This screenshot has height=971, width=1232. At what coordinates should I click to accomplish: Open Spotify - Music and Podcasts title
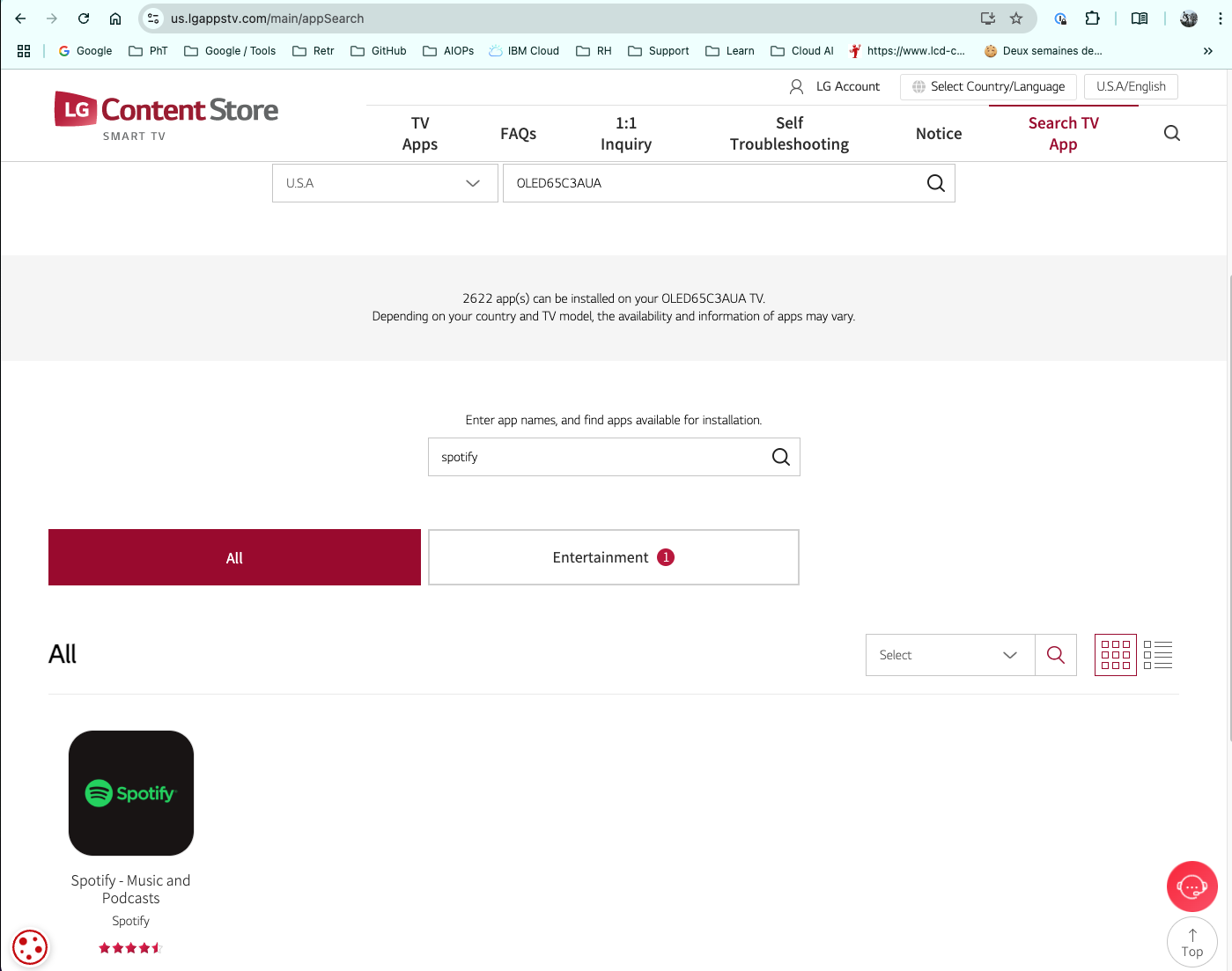pyautogui.click(x=131, y=889)
